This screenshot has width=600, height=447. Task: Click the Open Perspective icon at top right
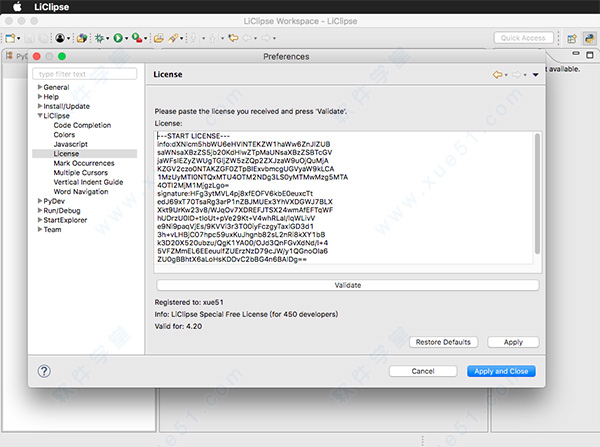click(x=570, y=38)
